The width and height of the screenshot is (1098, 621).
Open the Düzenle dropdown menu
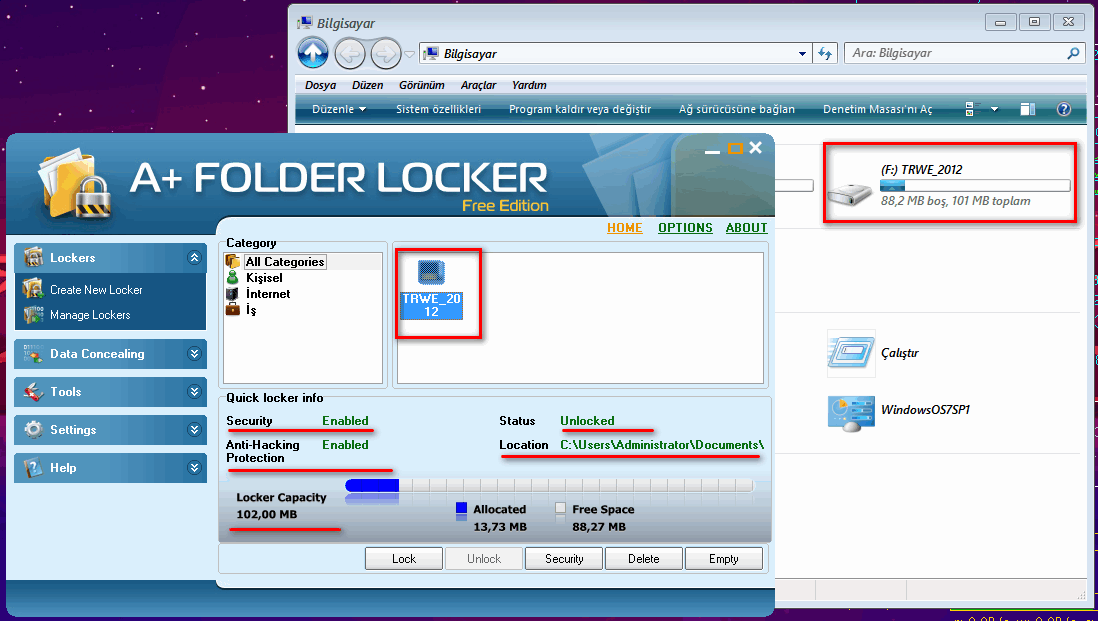point(340,109)
